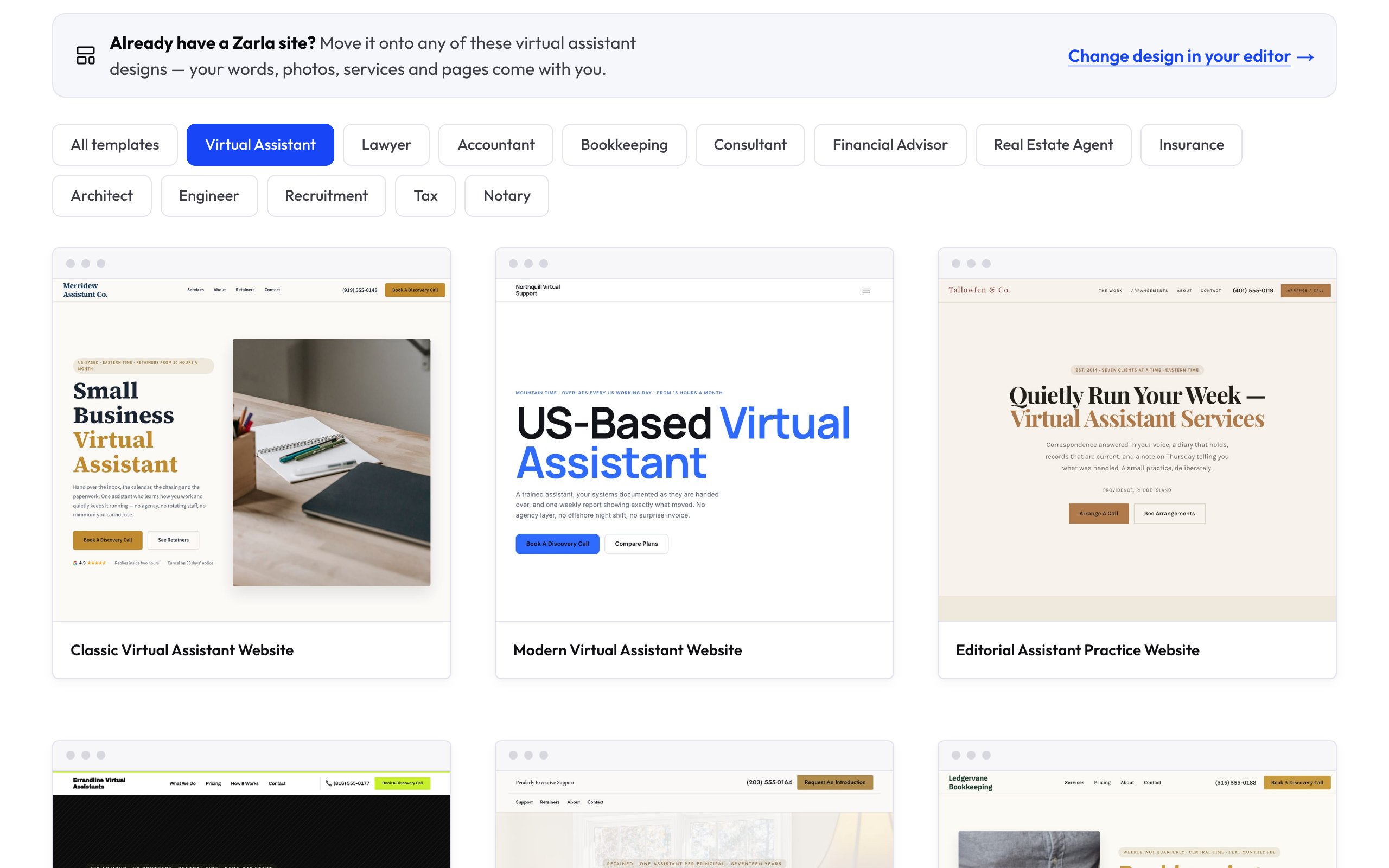Image resolution: width=1389 pixels, height=868 pixels.
Task: Click Book A Discovery Call in Ledgervane header
Action: (1297, 782)
